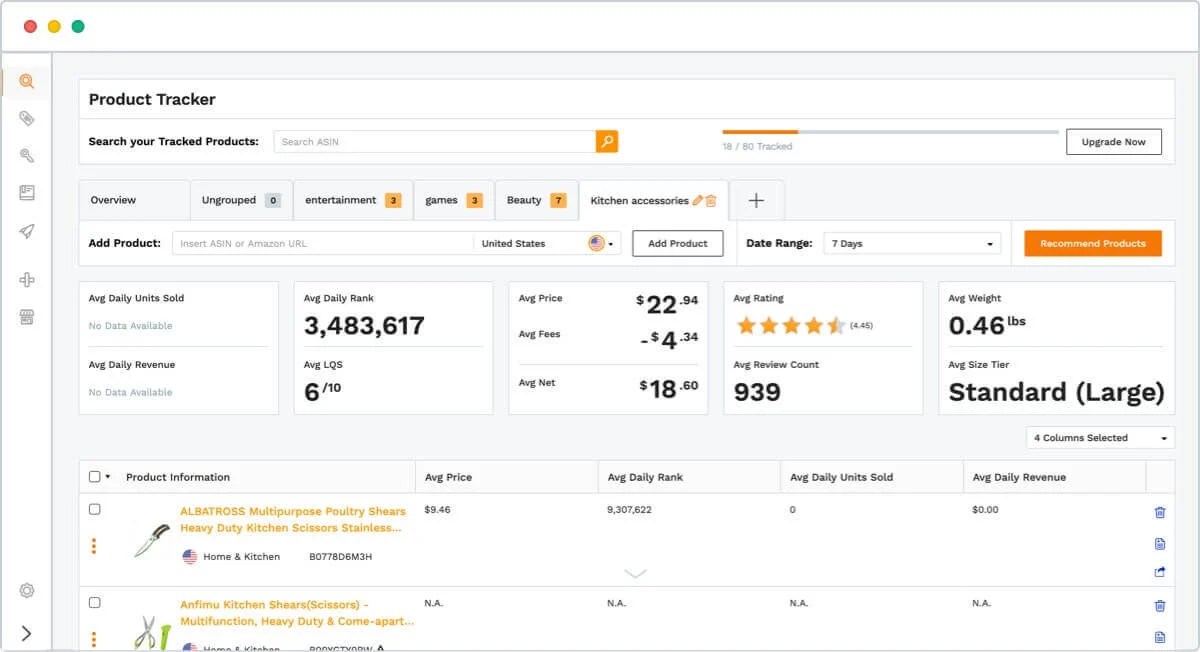Click the Recommend Products button
The height and width of the screenshot is (652, 1200).
[1092, 242]
